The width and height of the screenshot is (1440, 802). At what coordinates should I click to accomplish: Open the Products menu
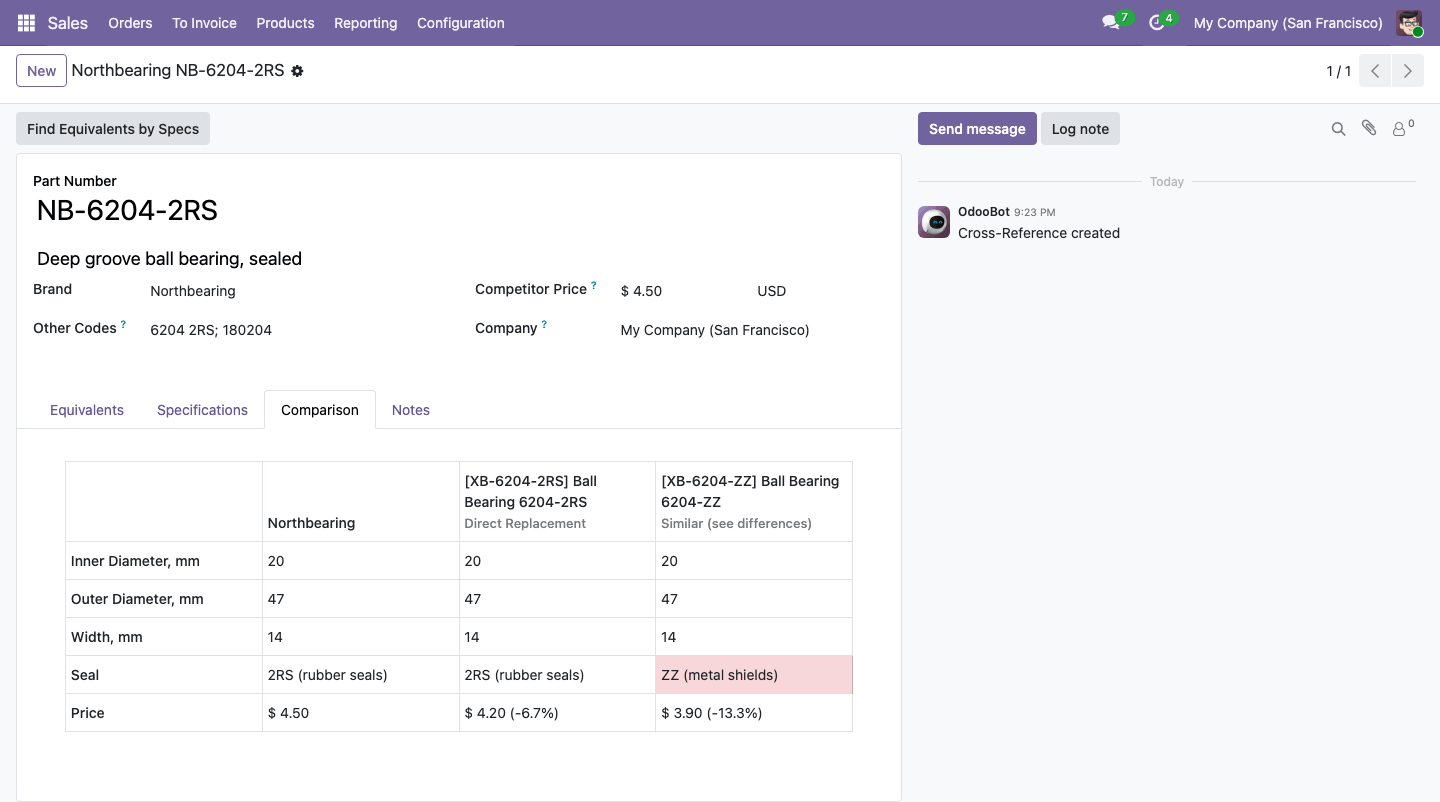285,23
